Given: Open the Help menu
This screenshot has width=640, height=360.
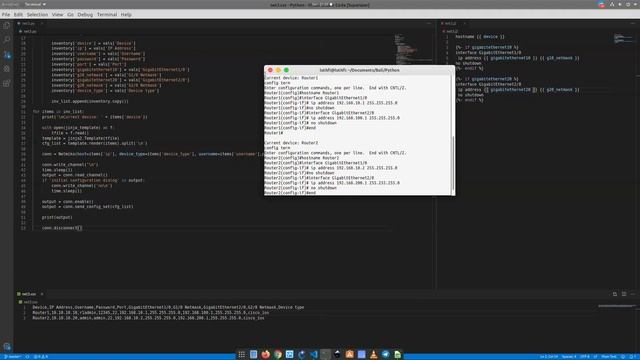Looking at the screenshot, I should pos(126,14).
